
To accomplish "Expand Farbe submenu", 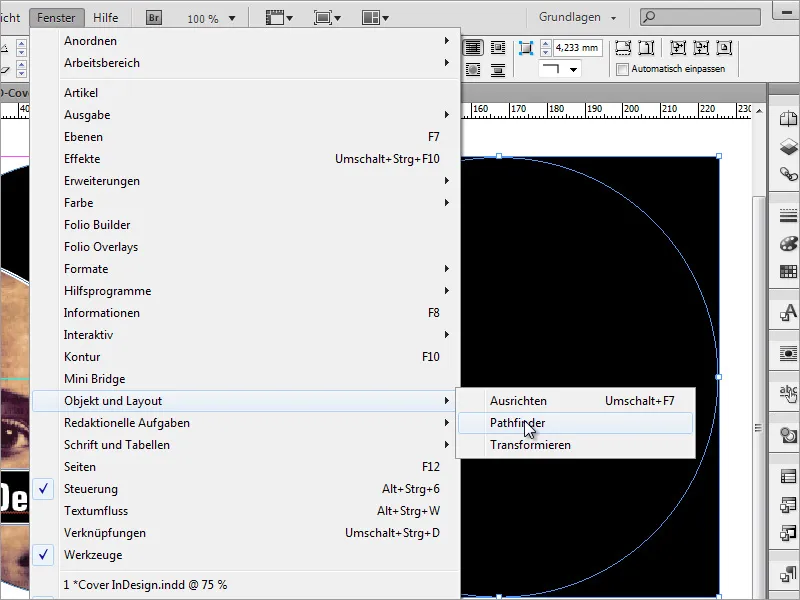I will tap(245, 203).
